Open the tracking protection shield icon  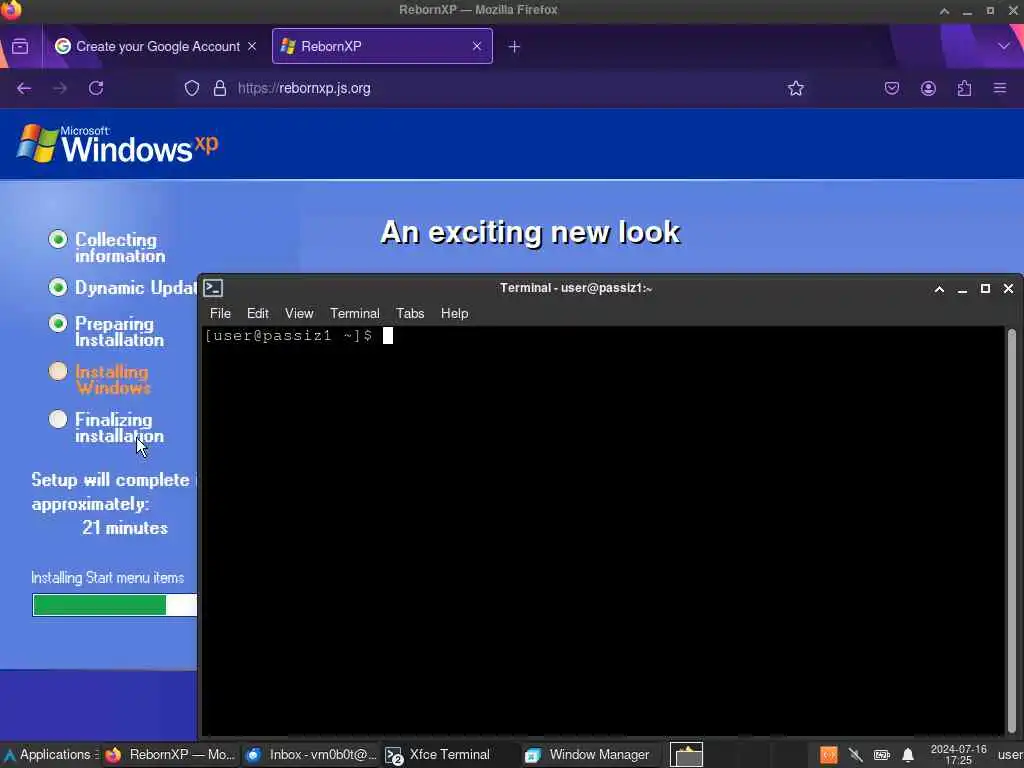coord(191,88)
